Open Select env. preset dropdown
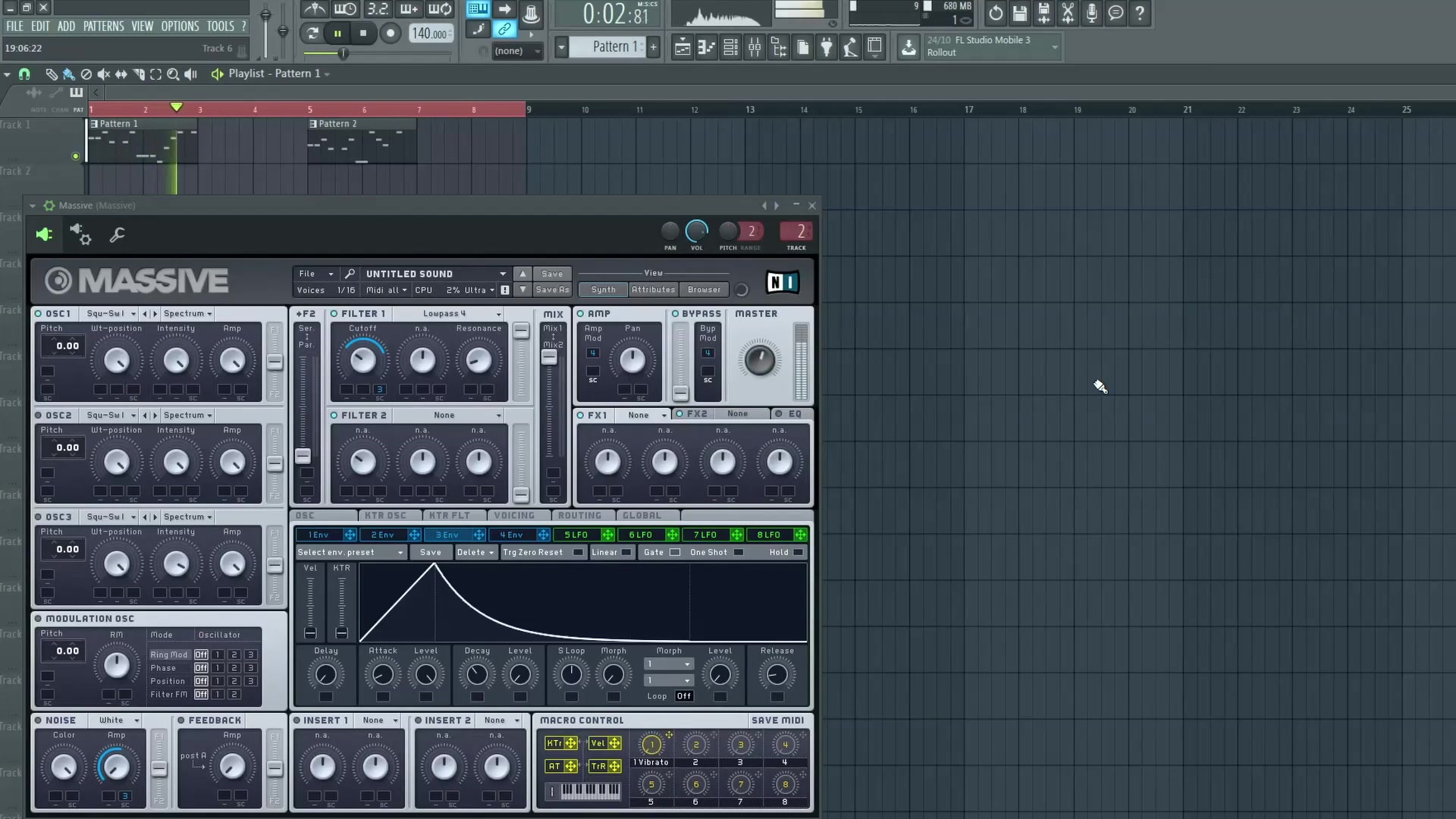 pyautogui.click(x=350, y=552)
